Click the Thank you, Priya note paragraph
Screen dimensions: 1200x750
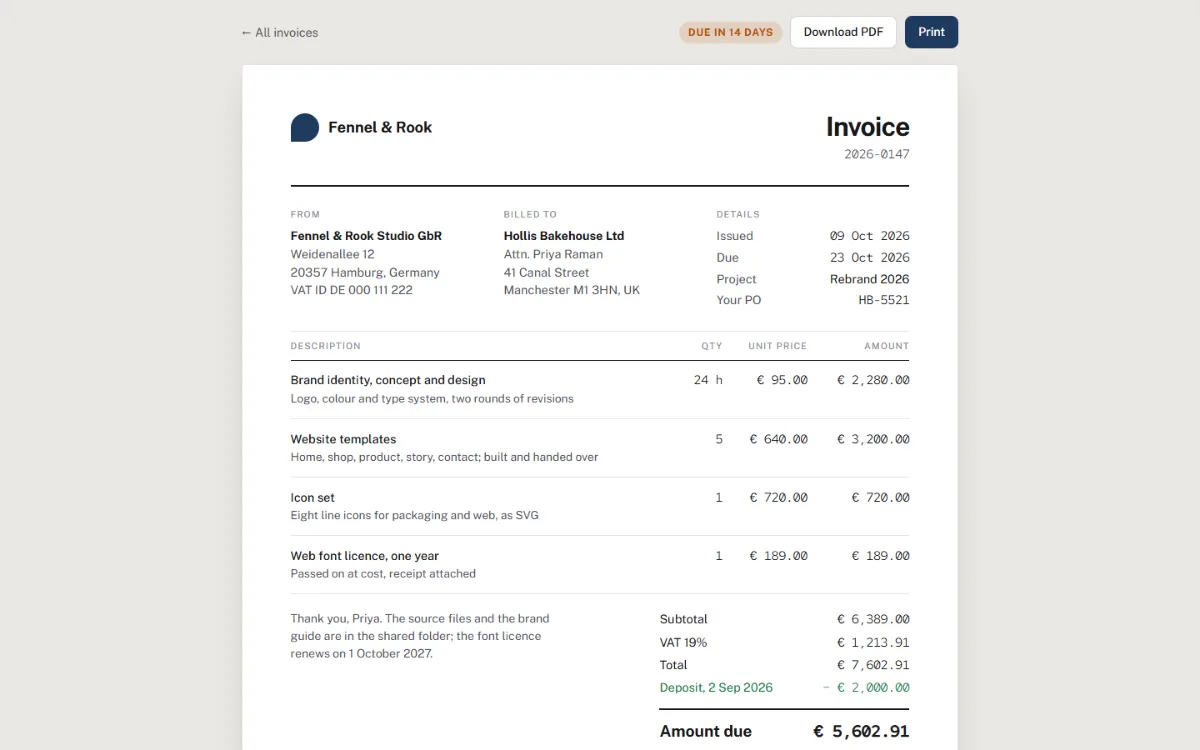point(420,636)
